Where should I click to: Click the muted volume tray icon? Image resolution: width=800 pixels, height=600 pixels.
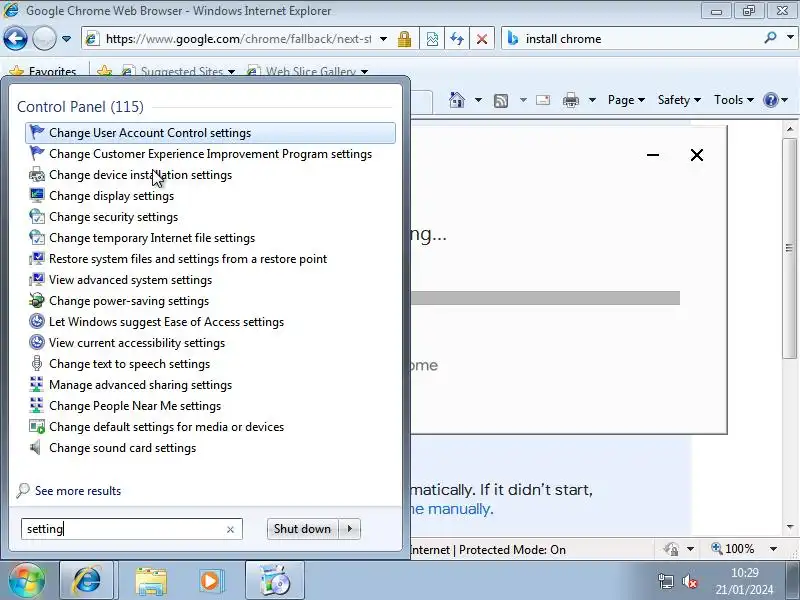[690, 581]
